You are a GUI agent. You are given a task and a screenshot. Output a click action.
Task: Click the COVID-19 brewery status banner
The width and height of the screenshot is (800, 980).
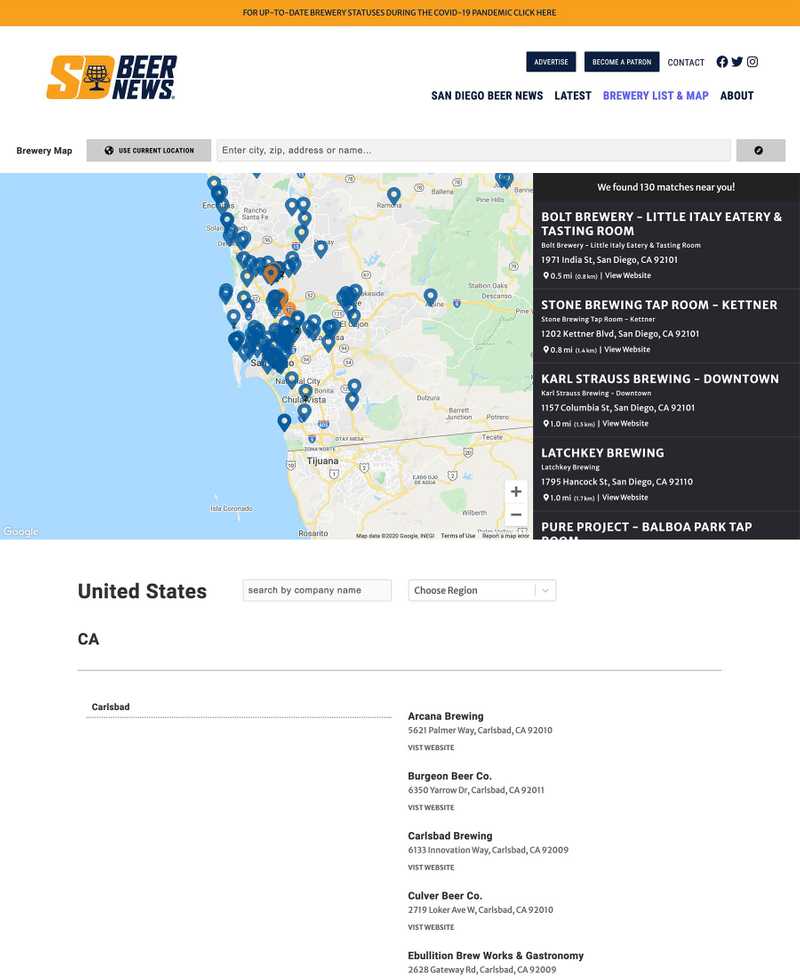400,12
